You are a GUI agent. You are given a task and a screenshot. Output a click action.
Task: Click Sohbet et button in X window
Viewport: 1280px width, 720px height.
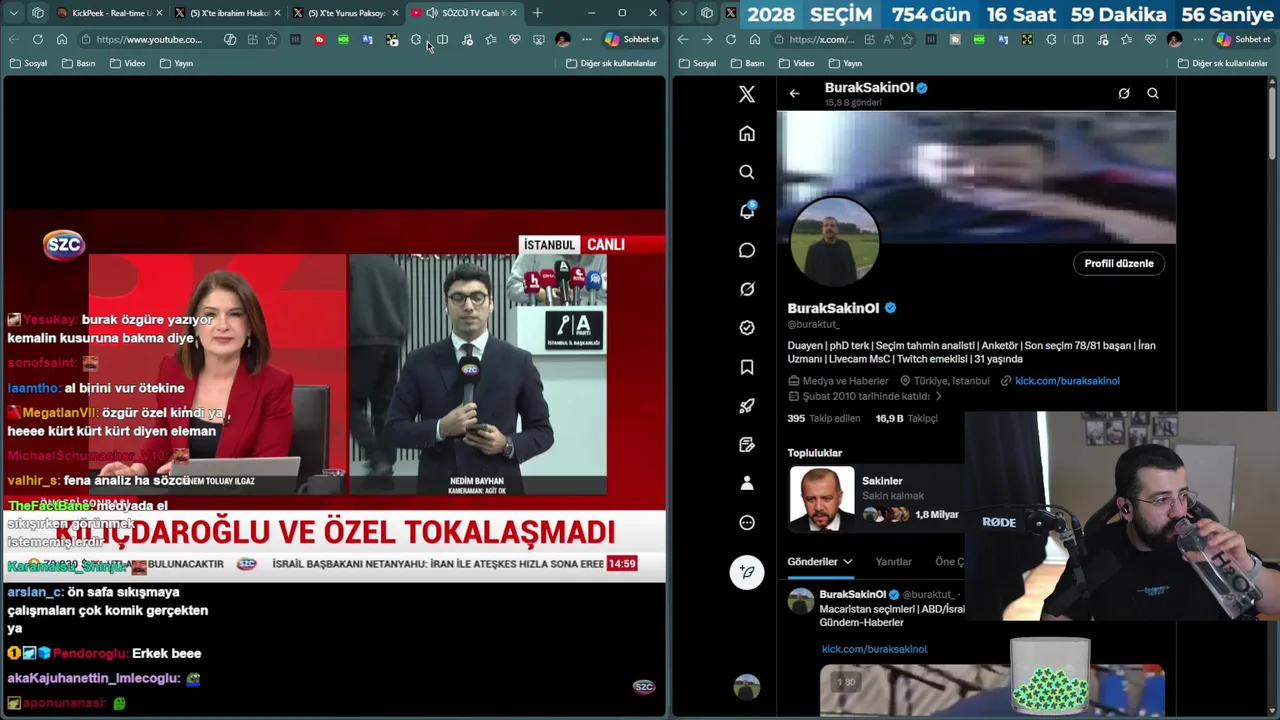1245,39
